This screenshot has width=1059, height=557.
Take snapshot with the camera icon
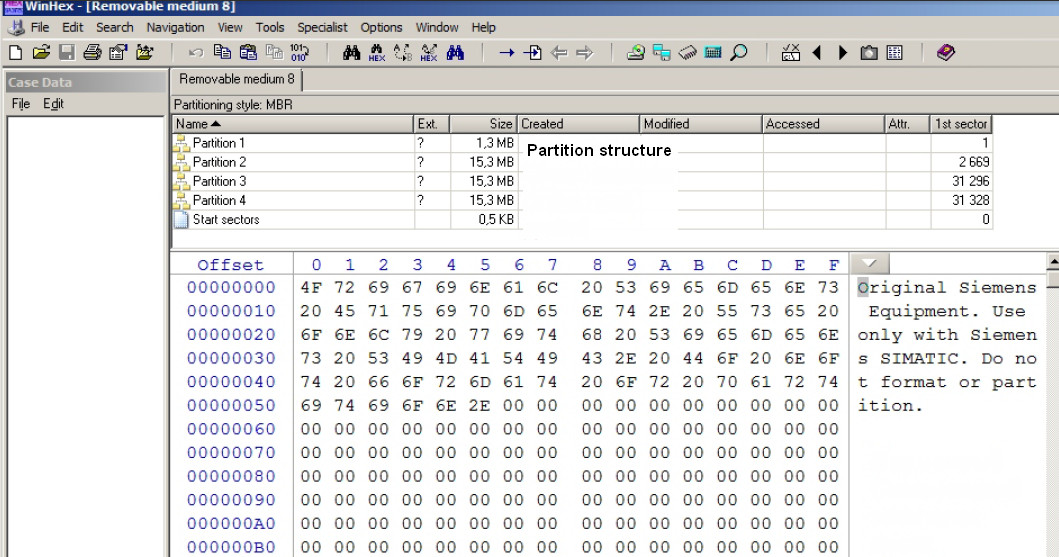coord(869,53)
